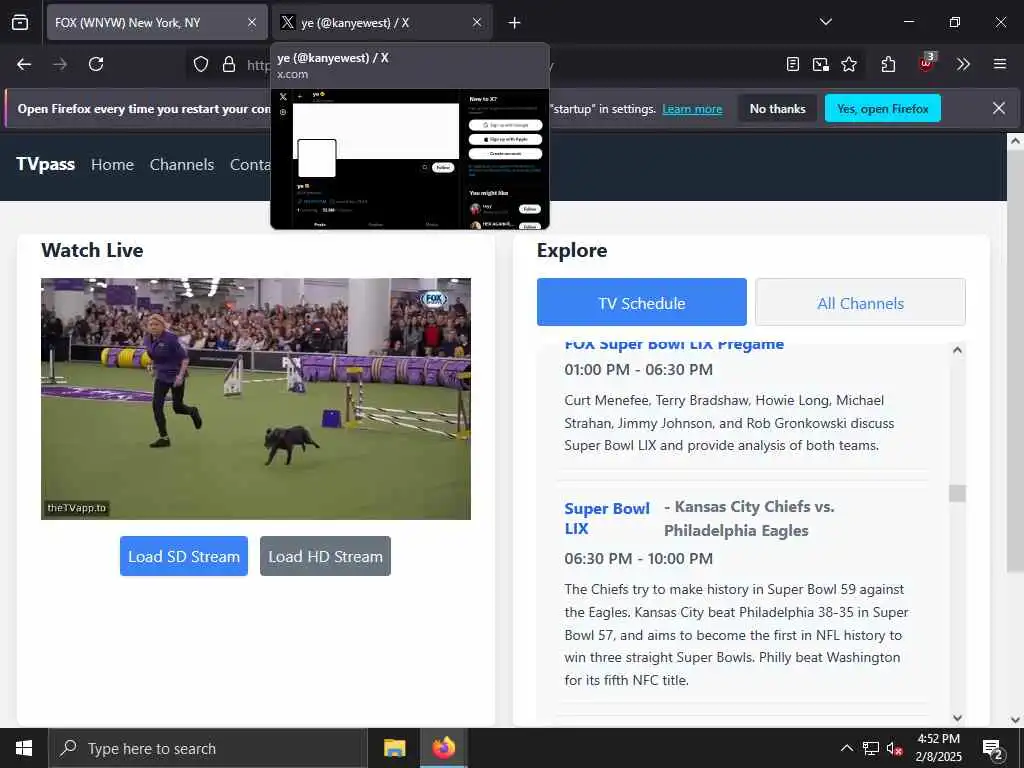Close the FOX (WNYW) New York tab
The image size is (1024, 768).
click(x=252, y=22)
